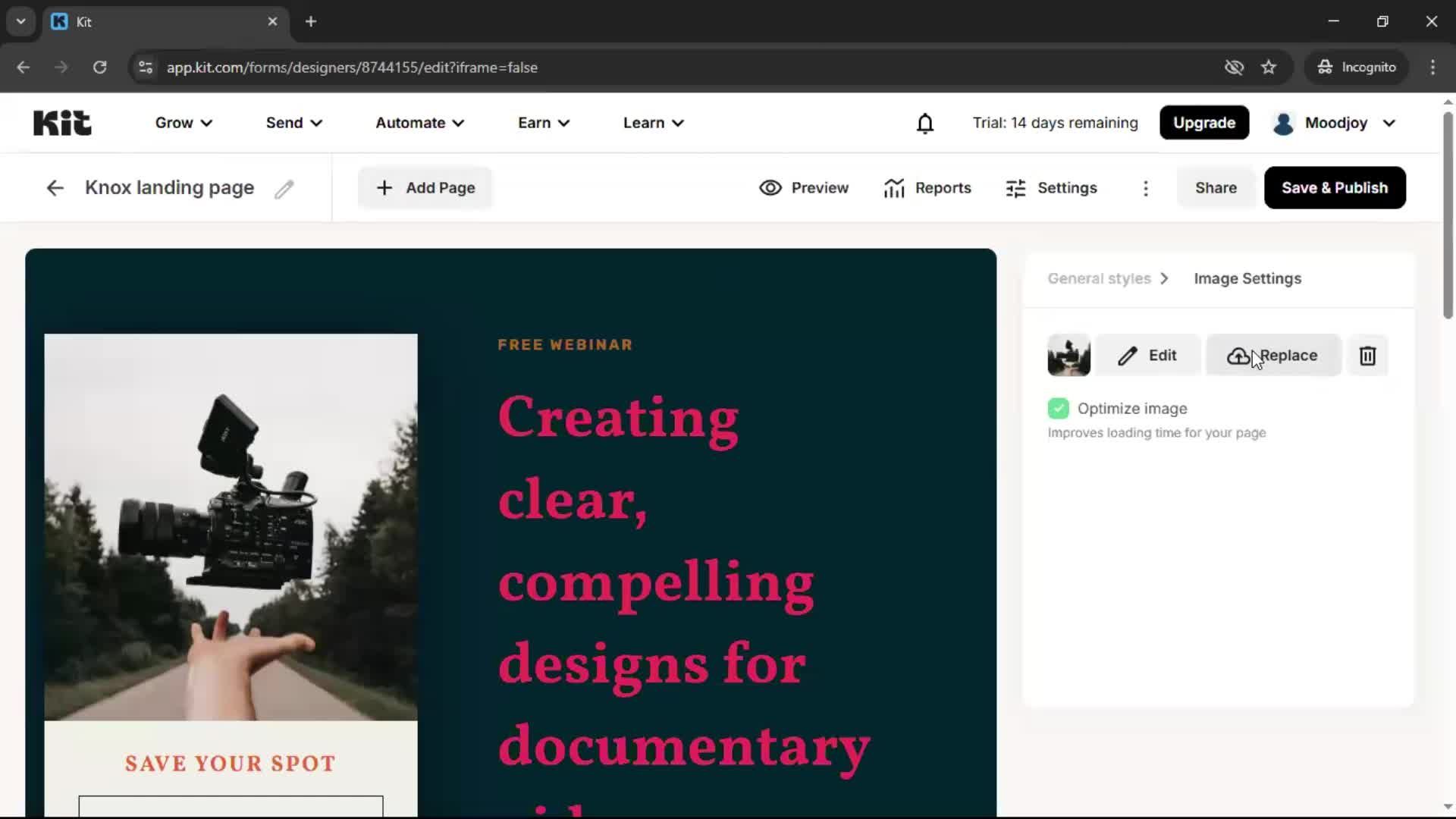The height and width of the screenshot is (819, 1456).
Task: Open the Learn dropdown
Action: pos(652,122)
